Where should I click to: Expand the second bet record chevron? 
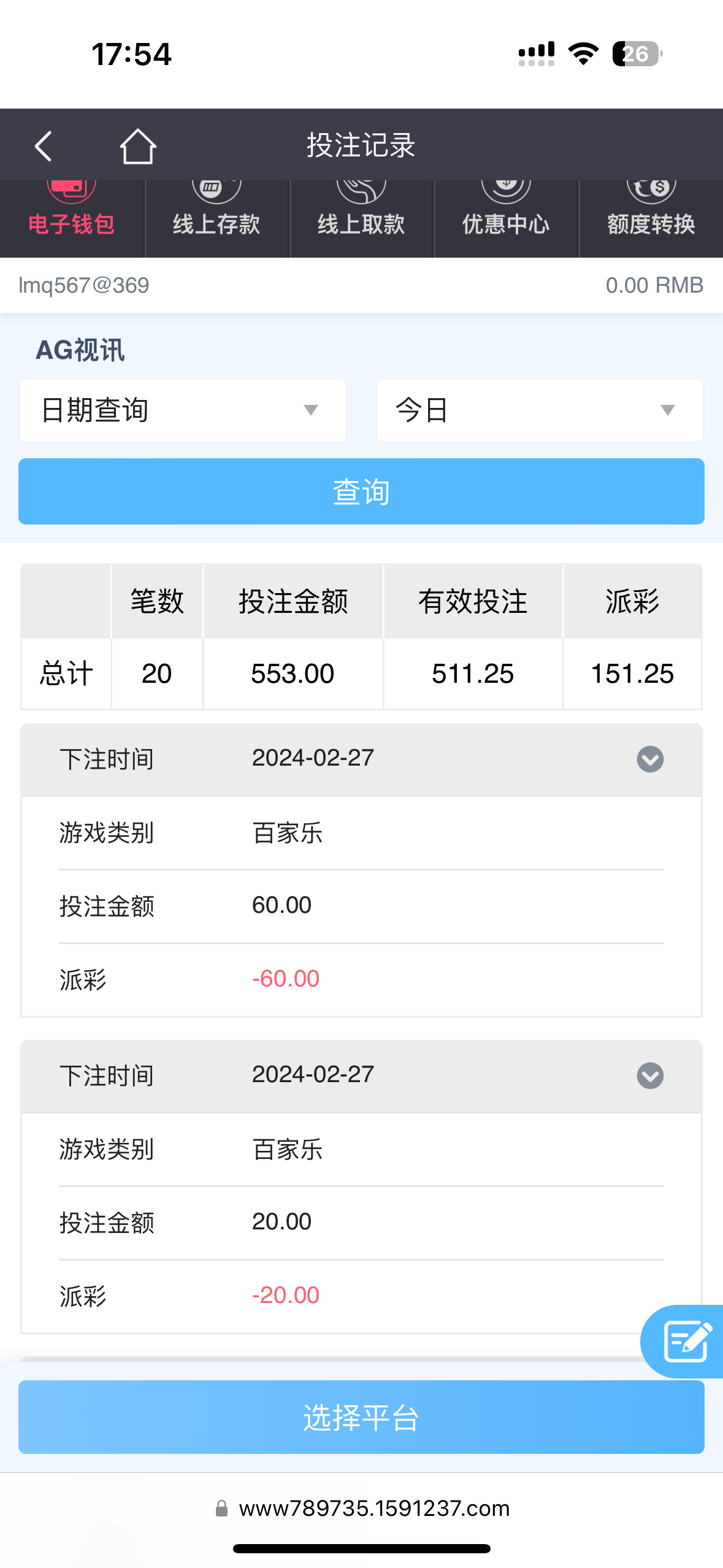pyautogui.click(x=650, y=1075)
